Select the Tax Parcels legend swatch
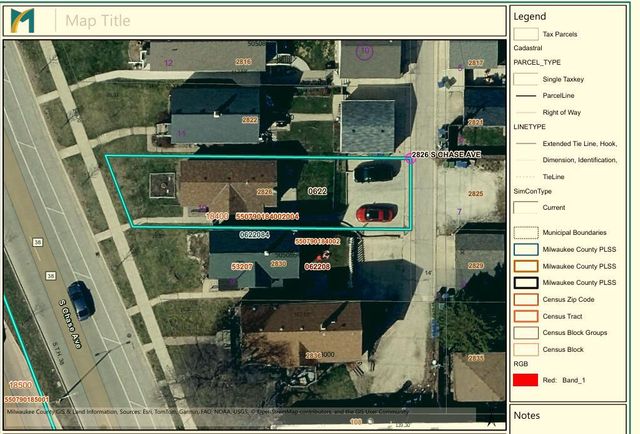The width and height of the screenshot is (640, 434). 526,34
